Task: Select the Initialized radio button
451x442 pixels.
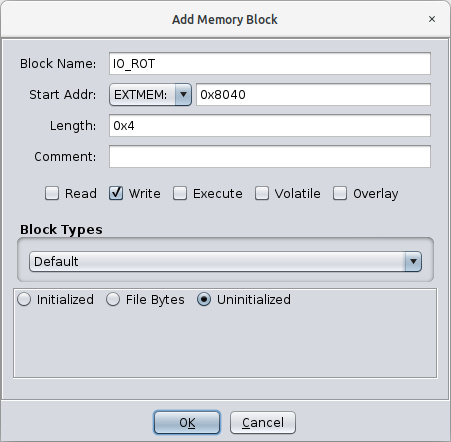Action: tap(24, 299)
